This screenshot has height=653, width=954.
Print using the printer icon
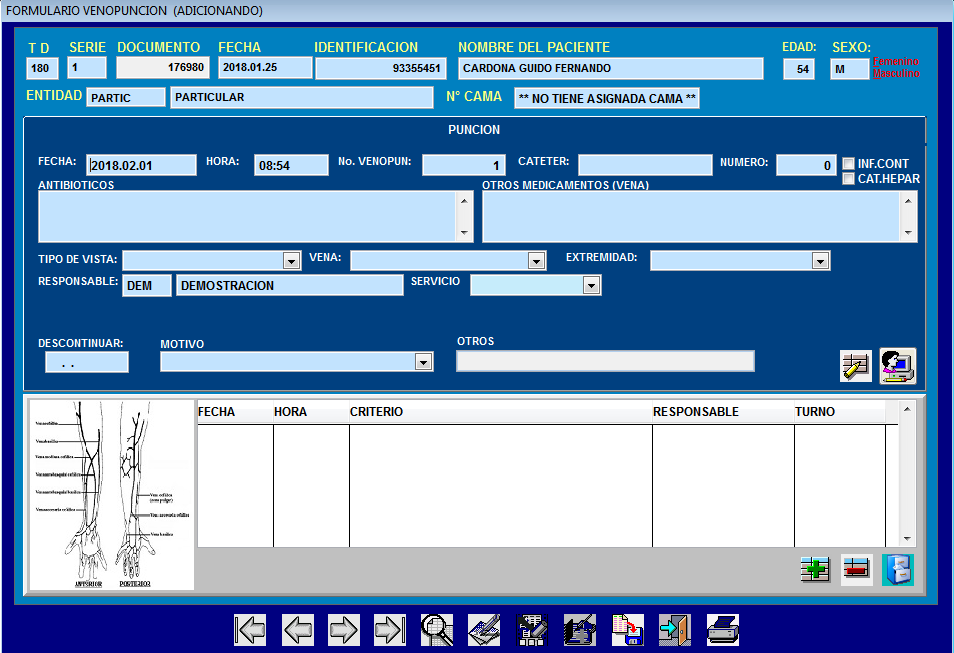tap(723, 630)
